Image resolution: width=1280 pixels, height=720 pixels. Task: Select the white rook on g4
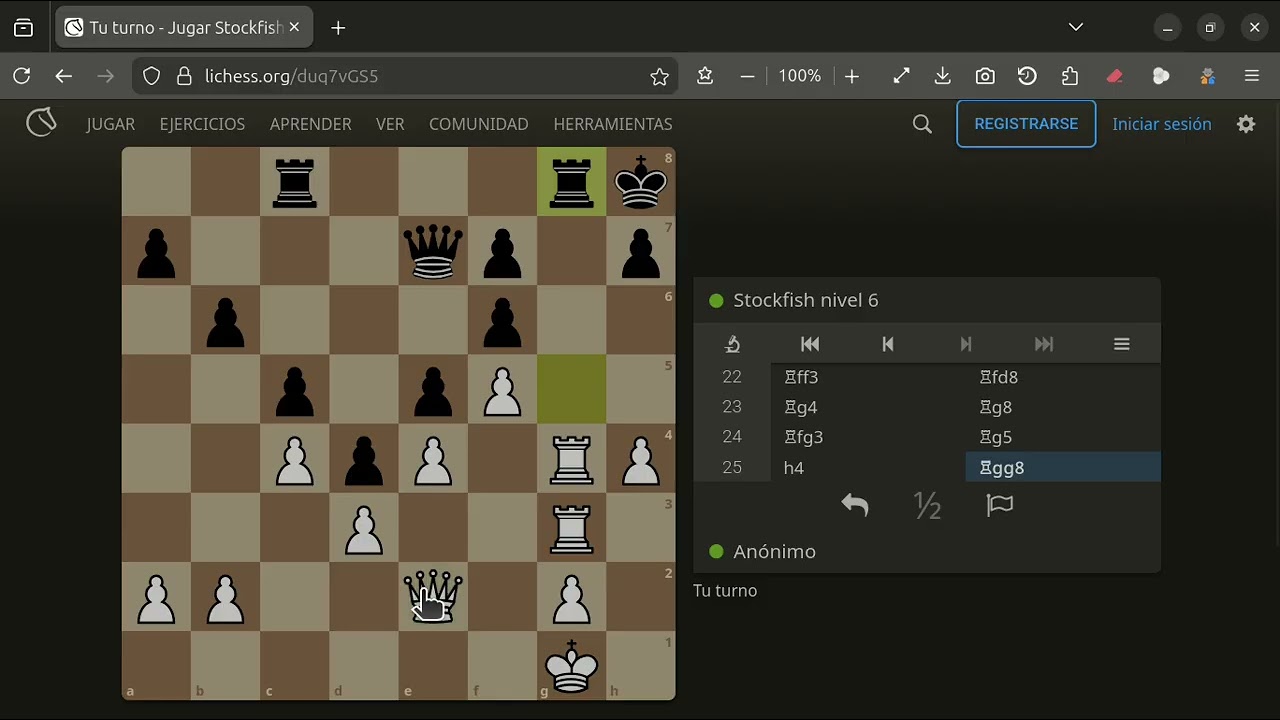(x=571, y=459)
